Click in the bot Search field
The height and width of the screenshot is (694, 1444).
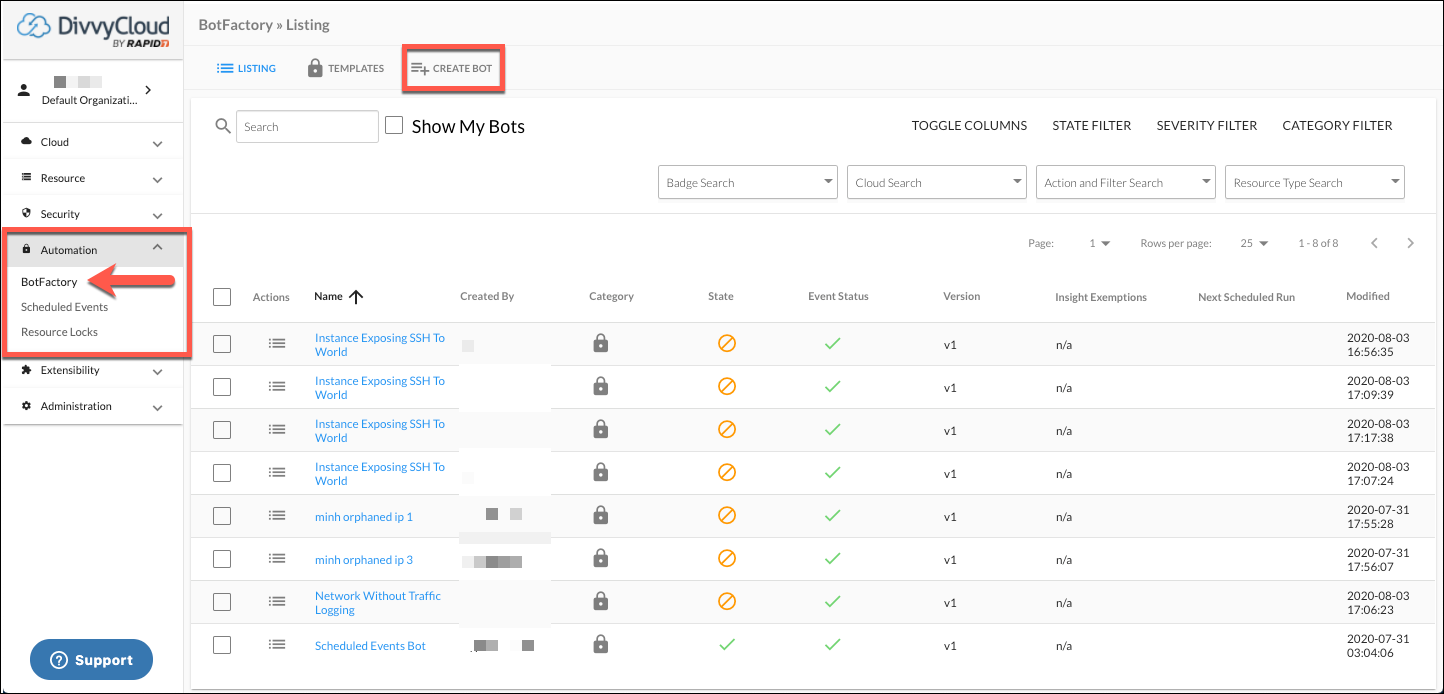coord(307,127)
